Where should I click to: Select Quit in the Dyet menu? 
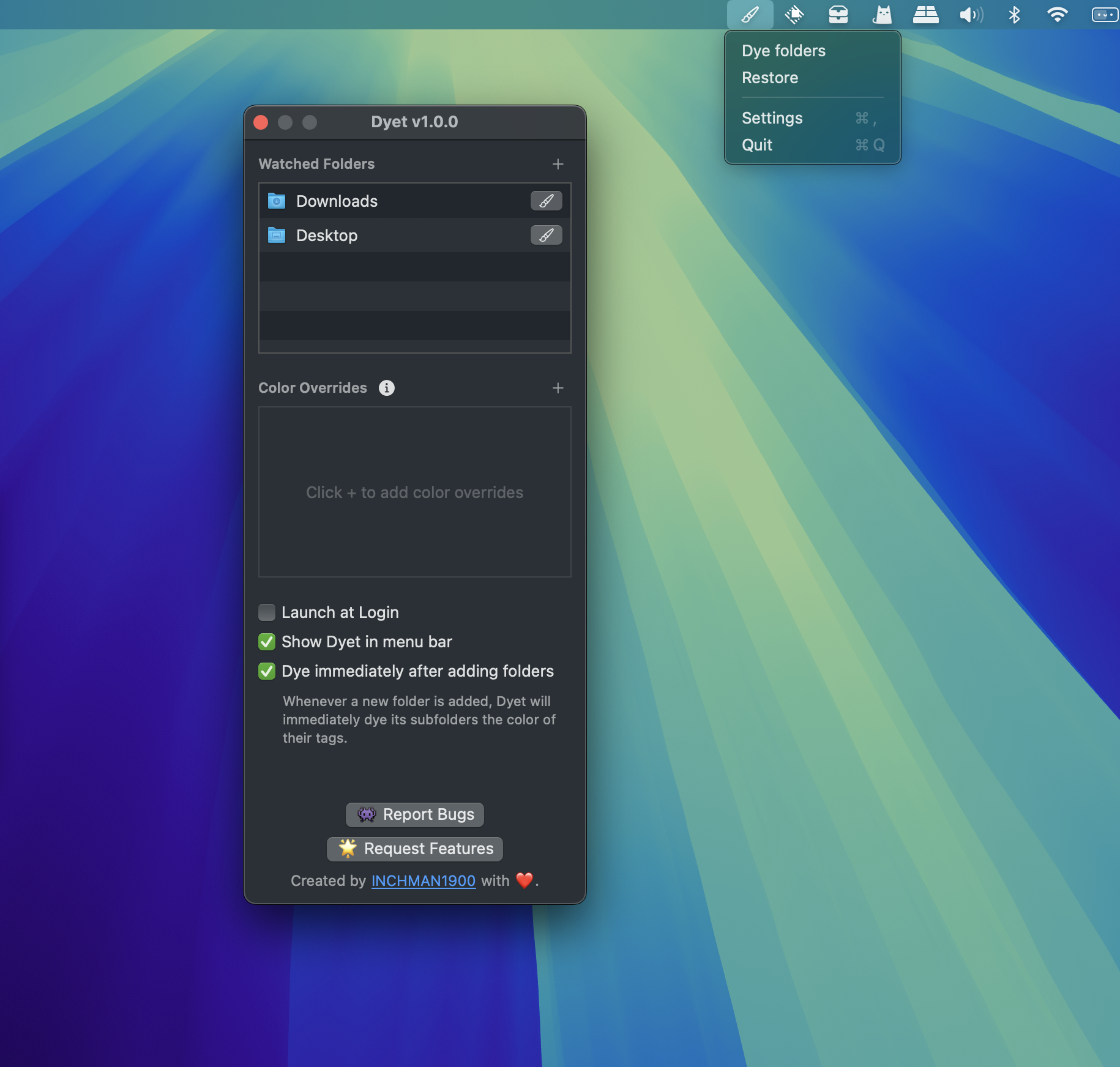[x=813, y=145]
